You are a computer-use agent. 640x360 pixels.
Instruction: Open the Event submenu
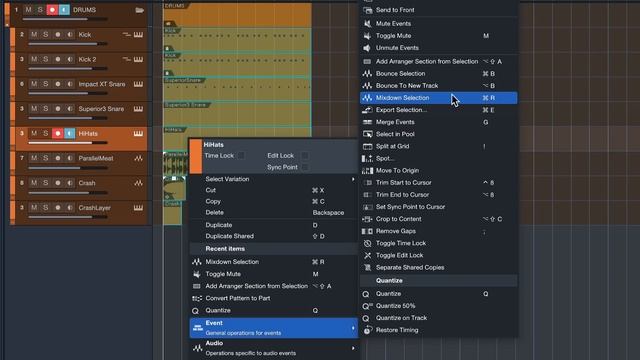click(273, 328)
